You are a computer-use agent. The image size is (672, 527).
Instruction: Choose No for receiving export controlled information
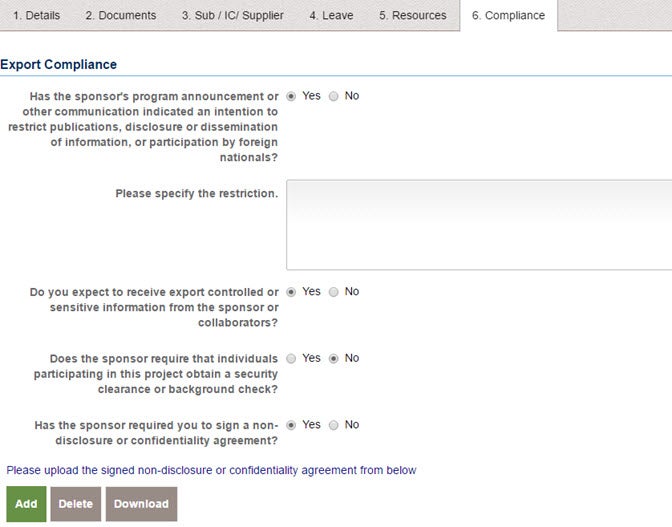tap(333, 292)
